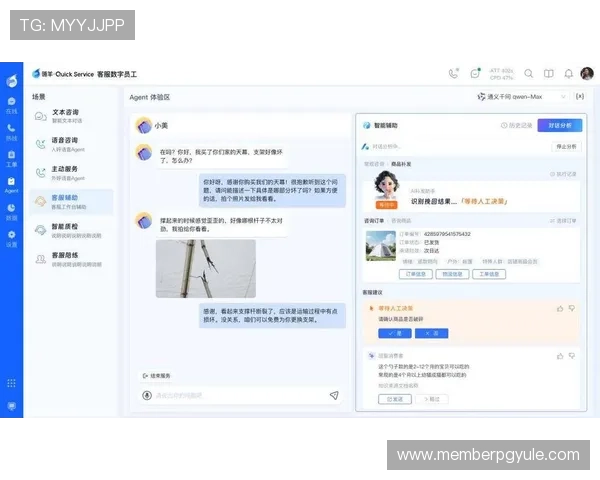Thumbs up the knowledge suggestion card
The height and width of the screenshot is (480, 600).
[560, 356]
